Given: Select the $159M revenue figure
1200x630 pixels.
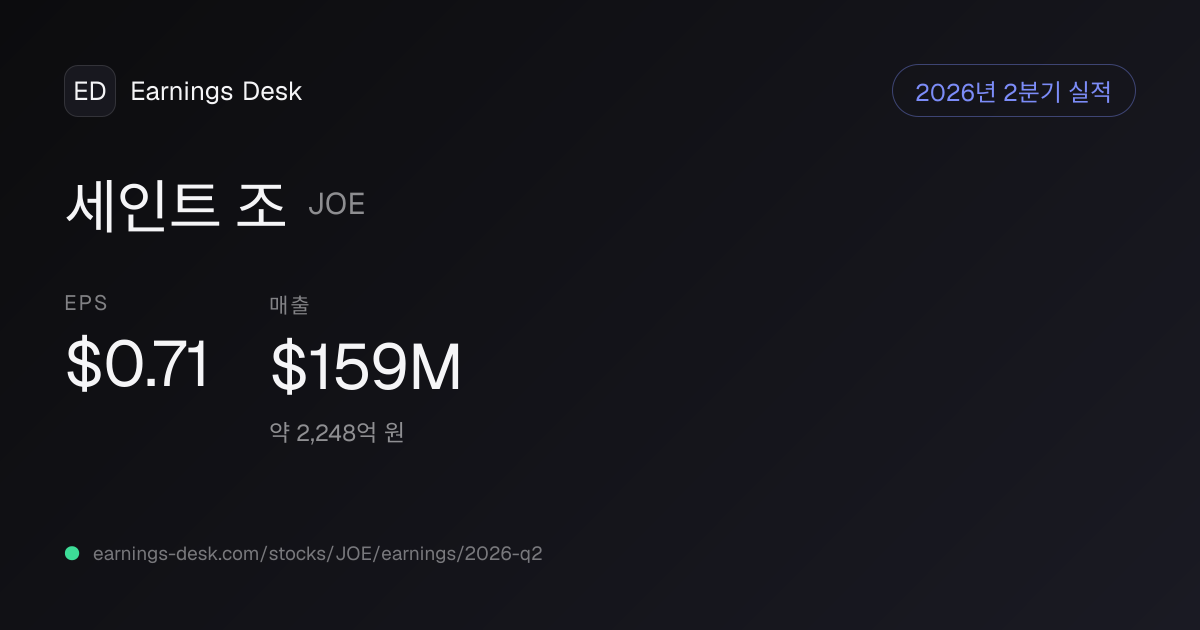Looking at the screenshot, I should (x=366, y=367).
